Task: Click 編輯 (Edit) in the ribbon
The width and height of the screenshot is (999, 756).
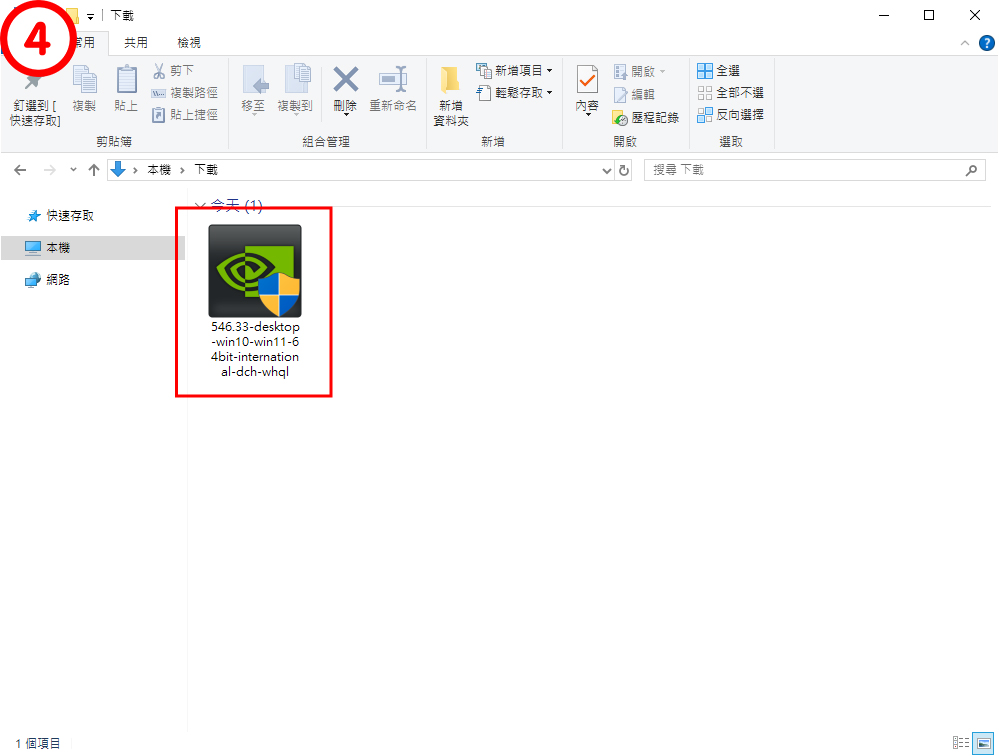Action: (x=635, y=94)
